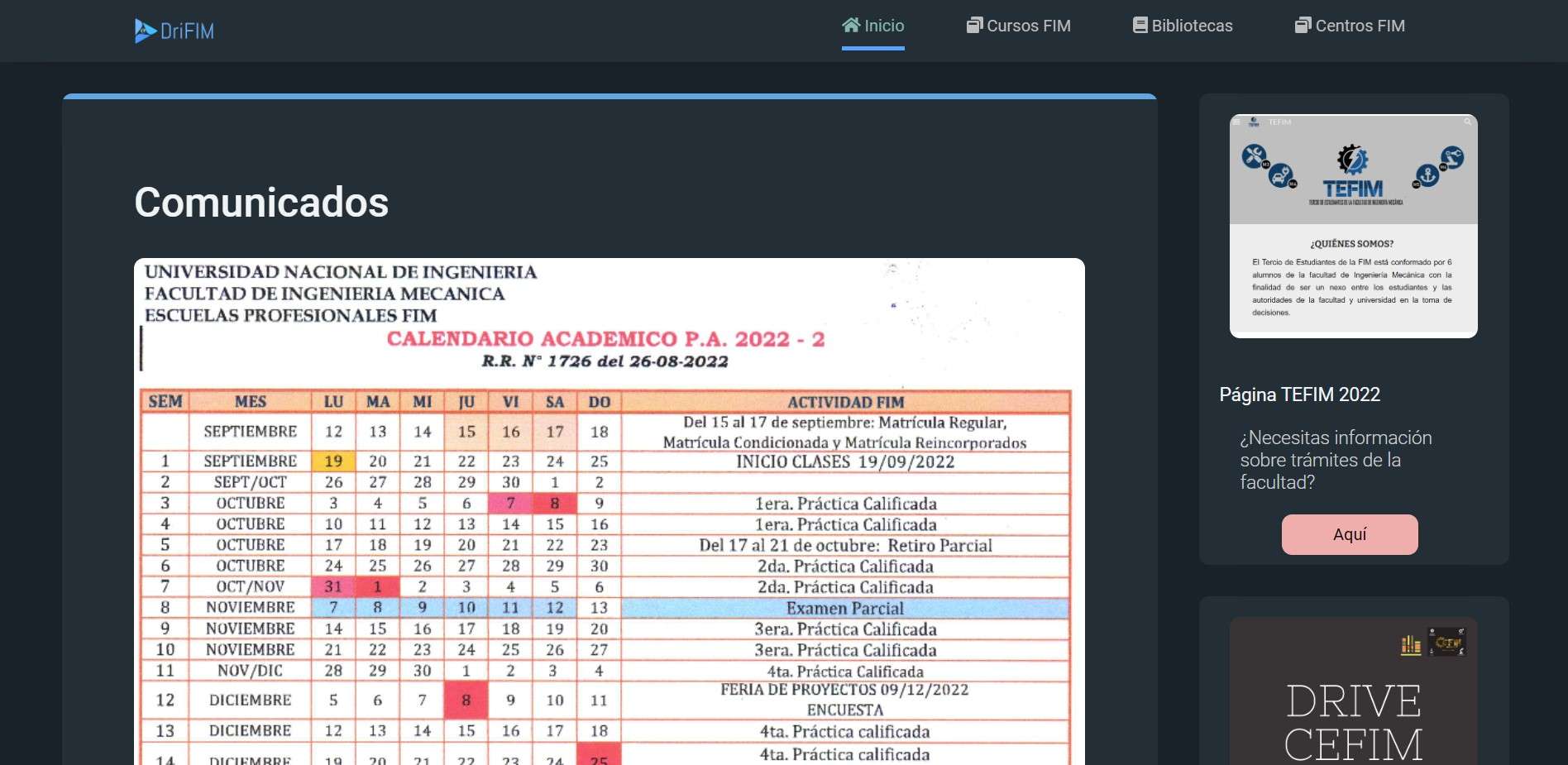Click the TEFIM gear logo in preview
This screenshot has width=1568, height=765.
[1352, 159]
